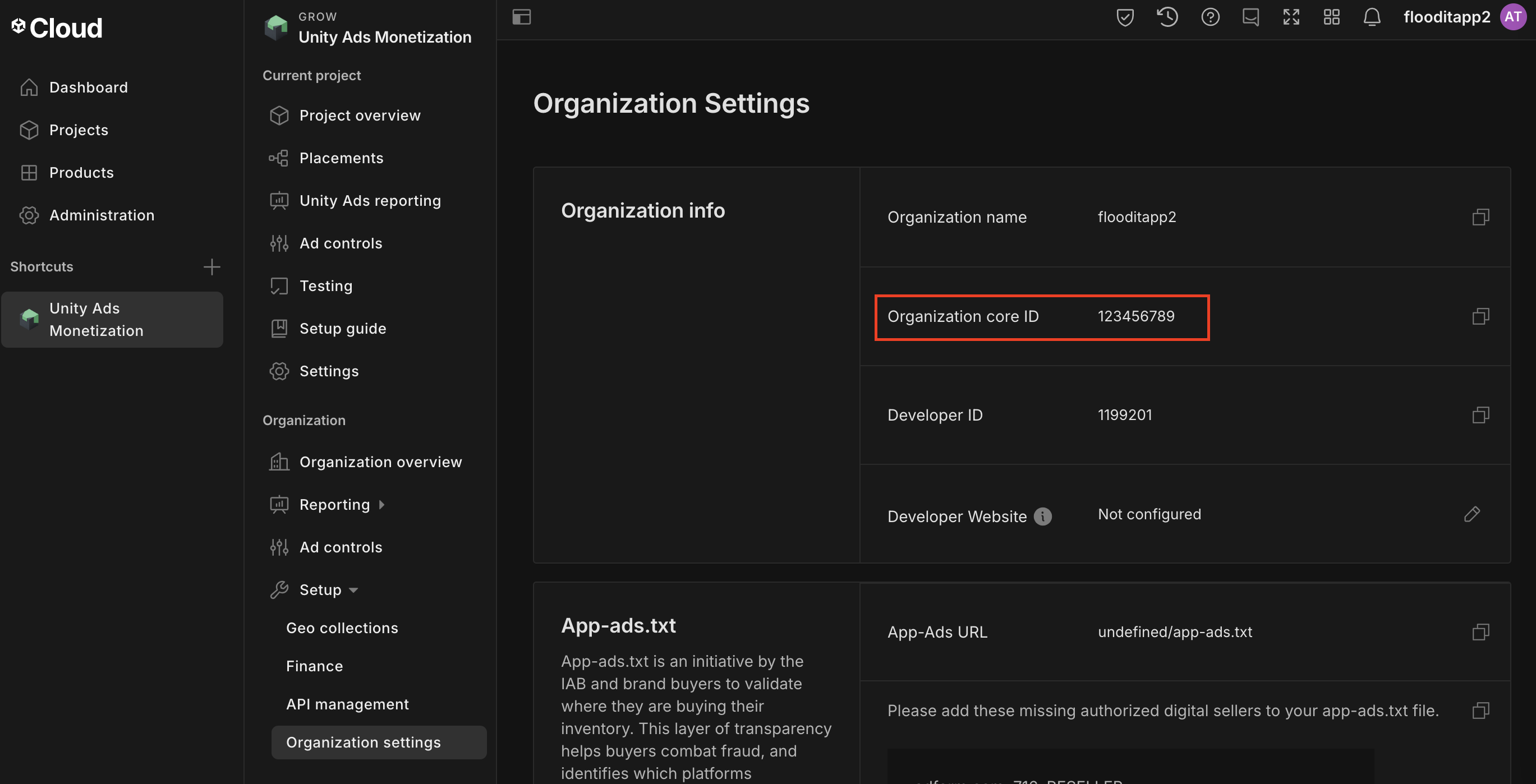Edit Developer Website with pencil icon

coord(1471,514)
